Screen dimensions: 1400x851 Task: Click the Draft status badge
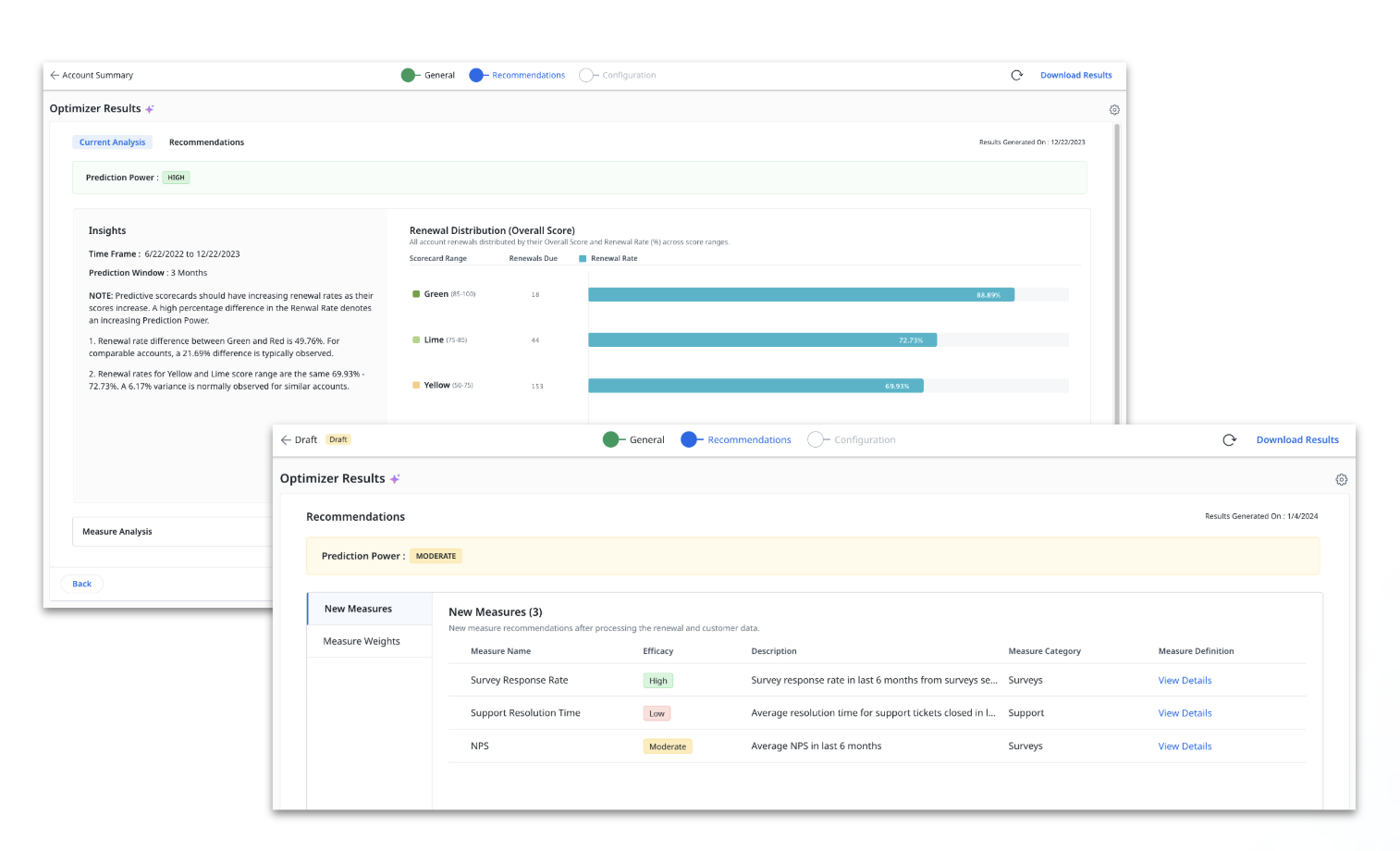(x=338, y=439)
